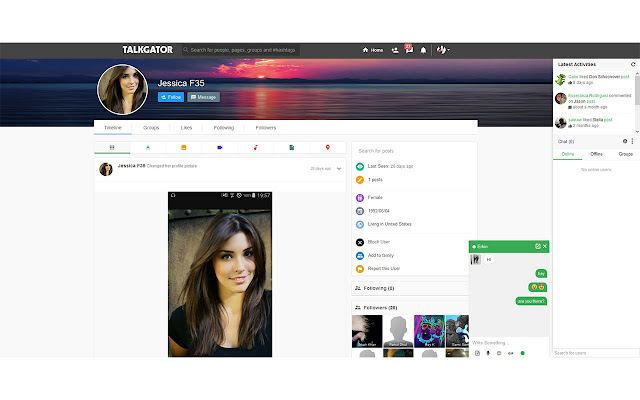
Task: Refresh the Latest Activities panel
Action: (633, 64)
